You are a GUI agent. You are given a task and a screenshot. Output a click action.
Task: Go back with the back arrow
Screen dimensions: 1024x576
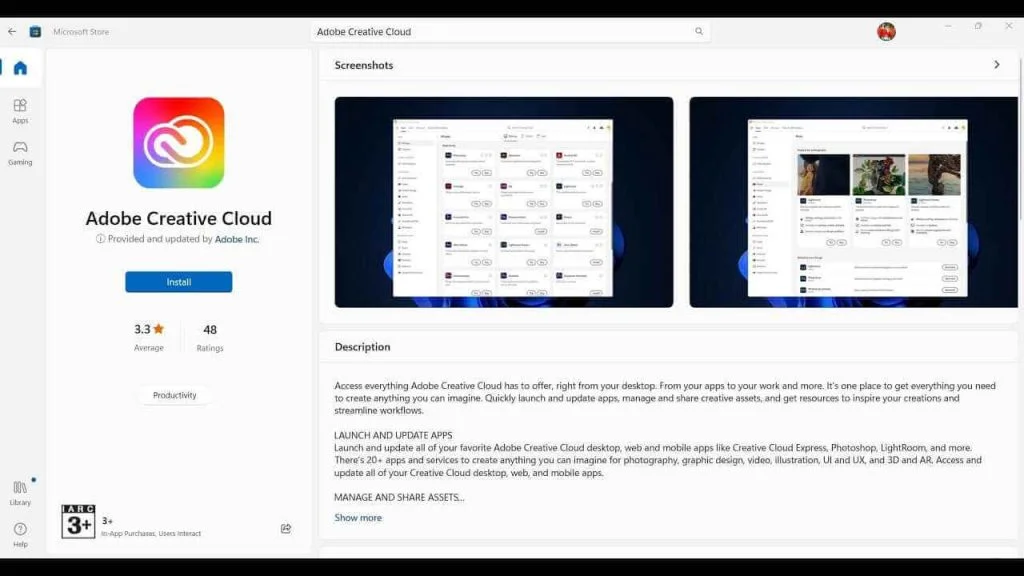pos(12,31)
